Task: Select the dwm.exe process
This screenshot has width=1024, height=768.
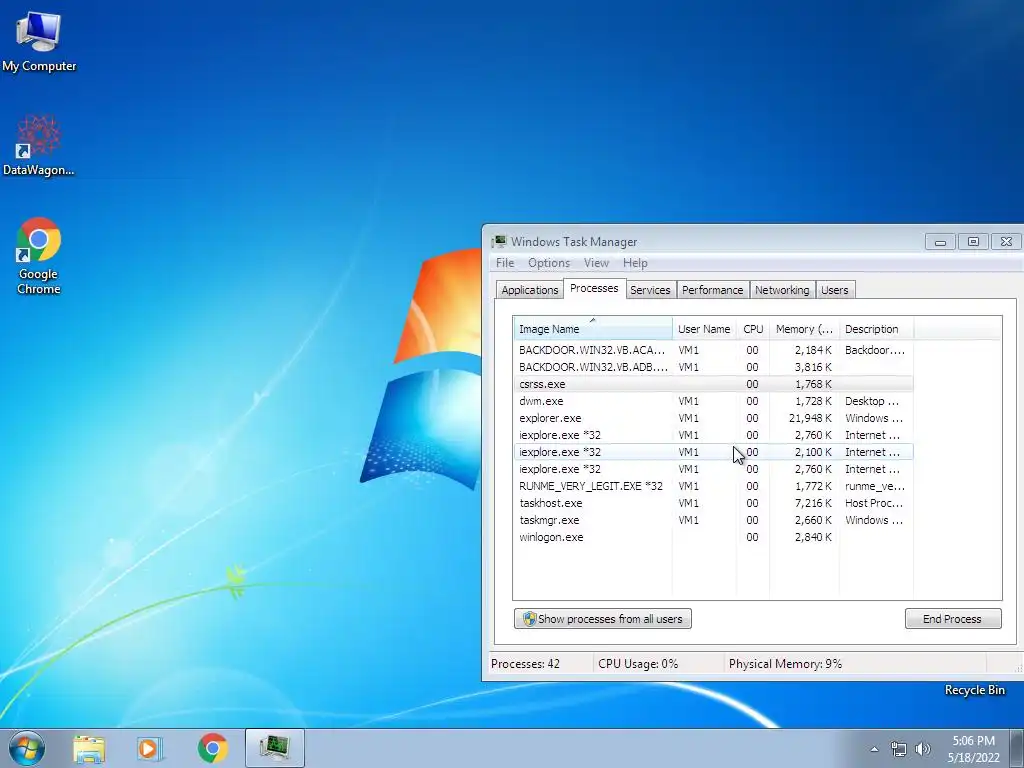Action: [x=713, y=401]
